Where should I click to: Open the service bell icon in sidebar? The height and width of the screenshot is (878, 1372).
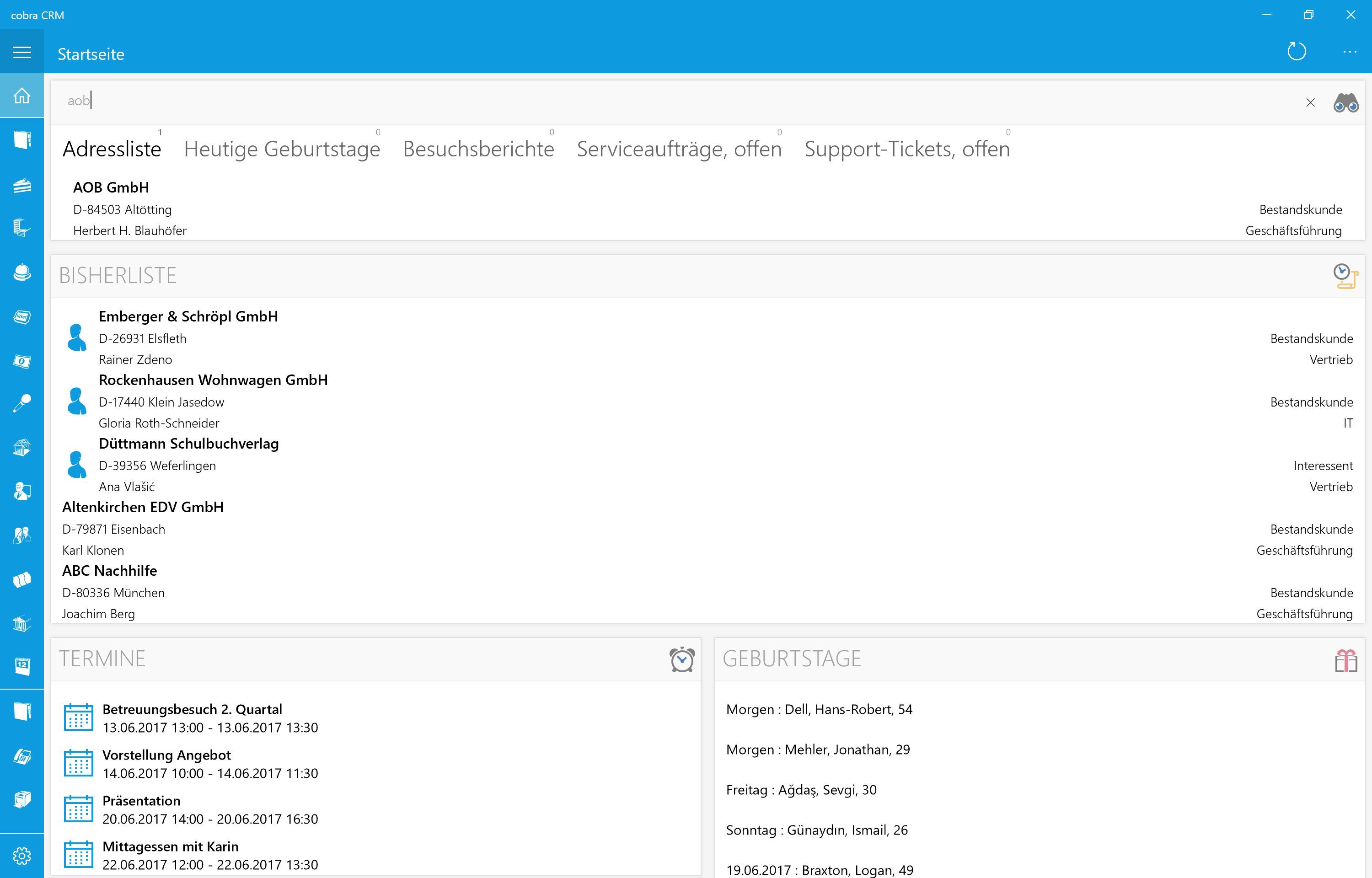pos(21,273)
